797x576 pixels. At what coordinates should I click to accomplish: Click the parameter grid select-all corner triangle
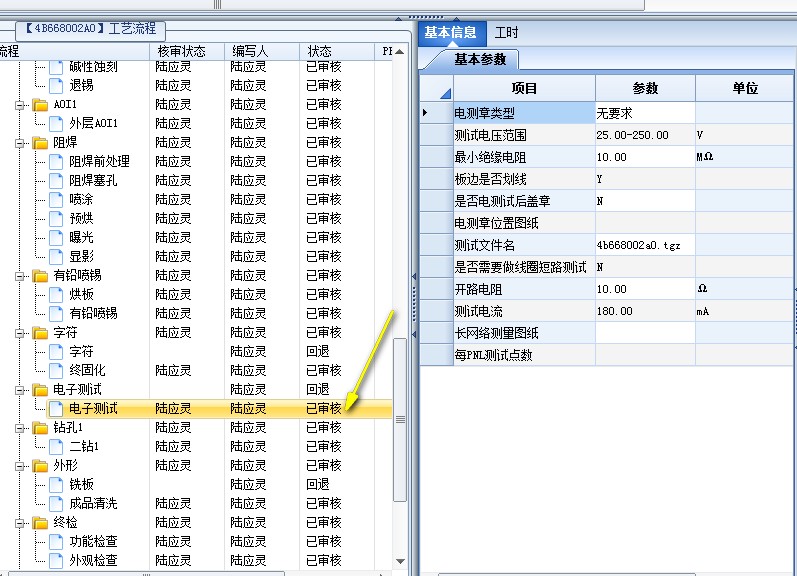(445, 93)
